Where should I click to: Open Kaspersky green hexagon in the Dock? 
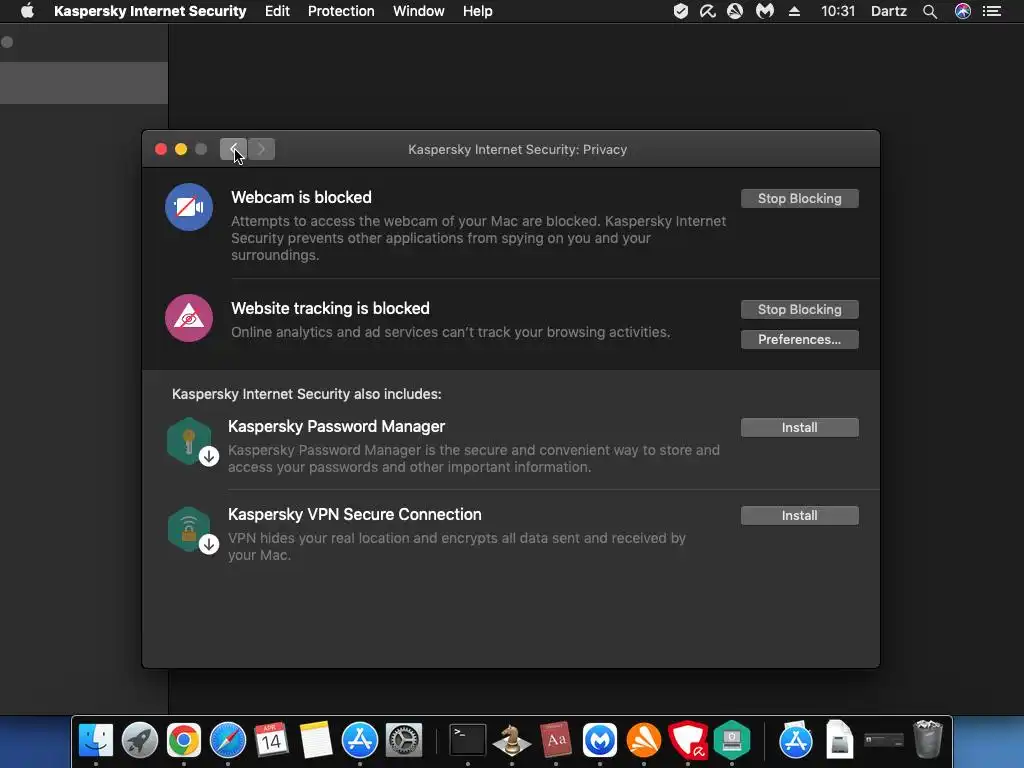point(731,741)
